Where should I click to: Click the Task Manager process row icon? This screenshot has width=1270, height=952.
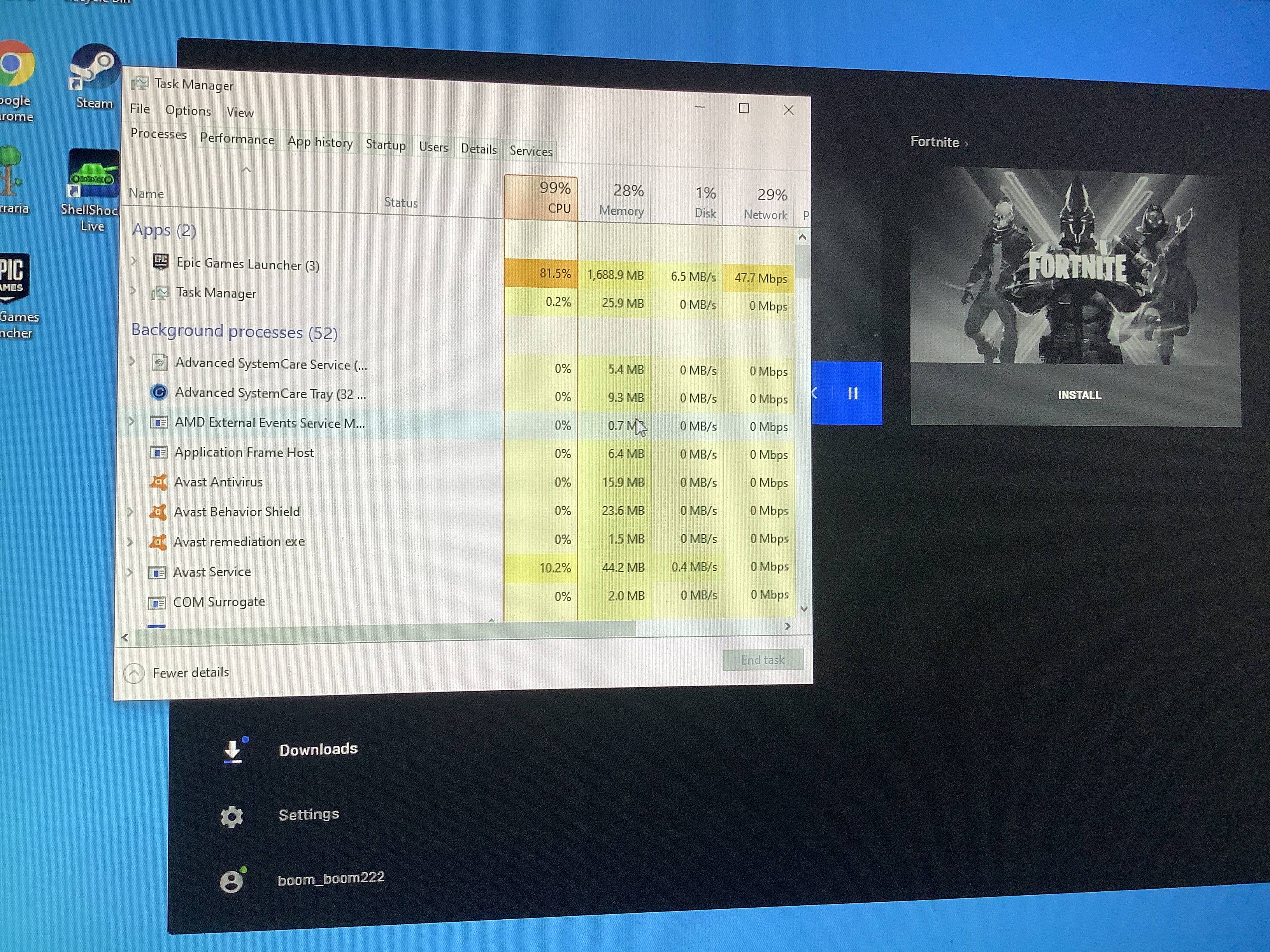[x=160, y=293]
